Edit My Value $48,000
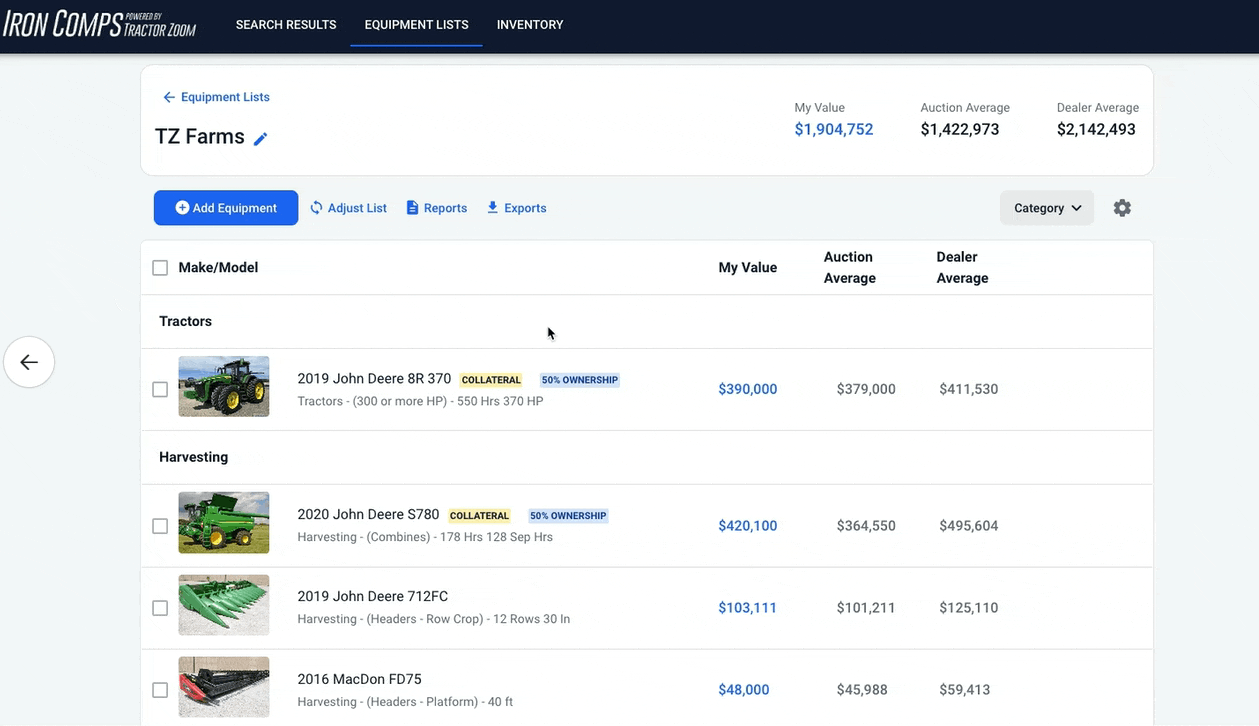The image size is (1259, 726). [x=744, y=690]
